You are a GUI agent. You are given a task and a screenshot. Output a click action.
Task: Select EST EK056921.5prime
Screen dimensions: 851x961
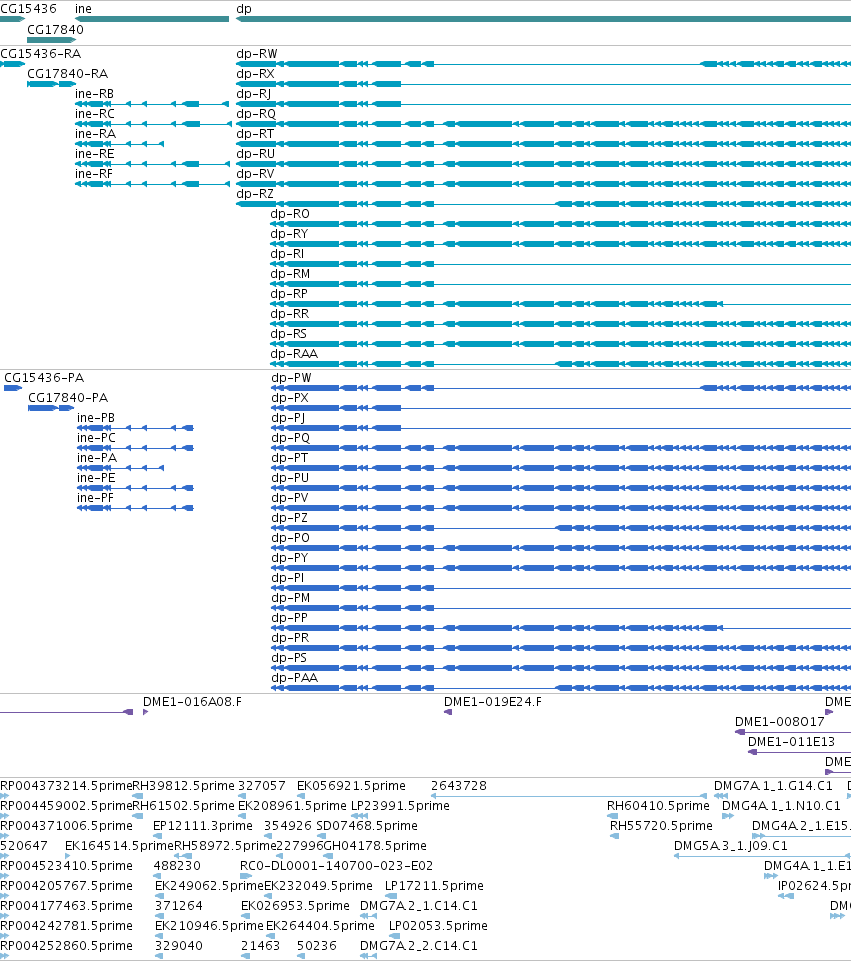351,786
